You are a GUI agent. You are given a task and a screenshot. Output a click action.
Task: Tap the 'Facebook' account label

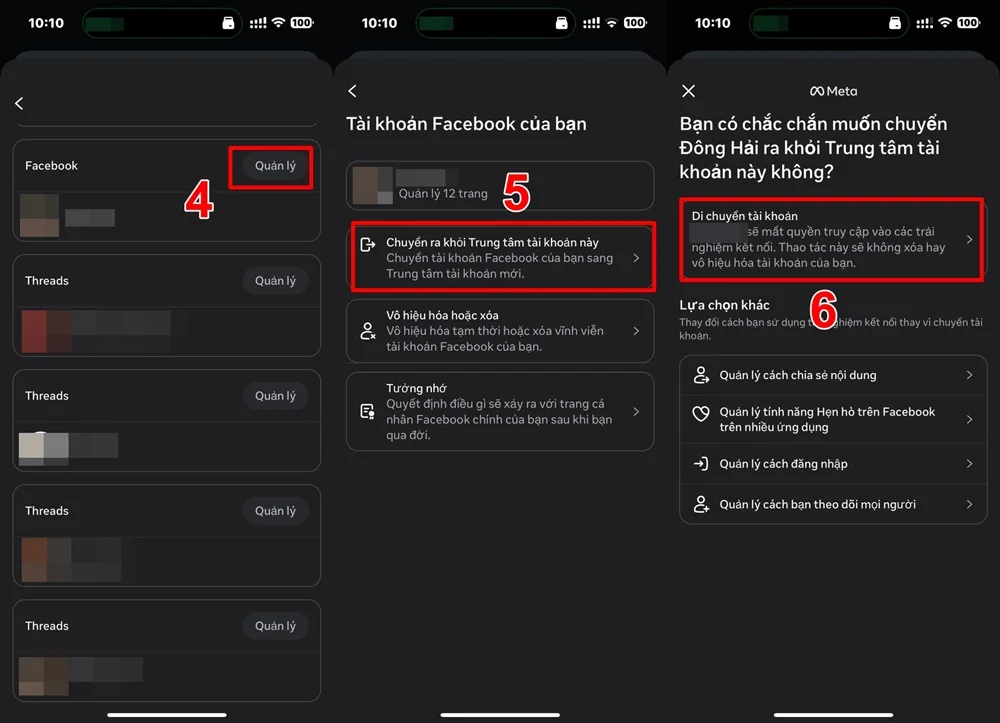pyautogui.click(x=51, y=166)
